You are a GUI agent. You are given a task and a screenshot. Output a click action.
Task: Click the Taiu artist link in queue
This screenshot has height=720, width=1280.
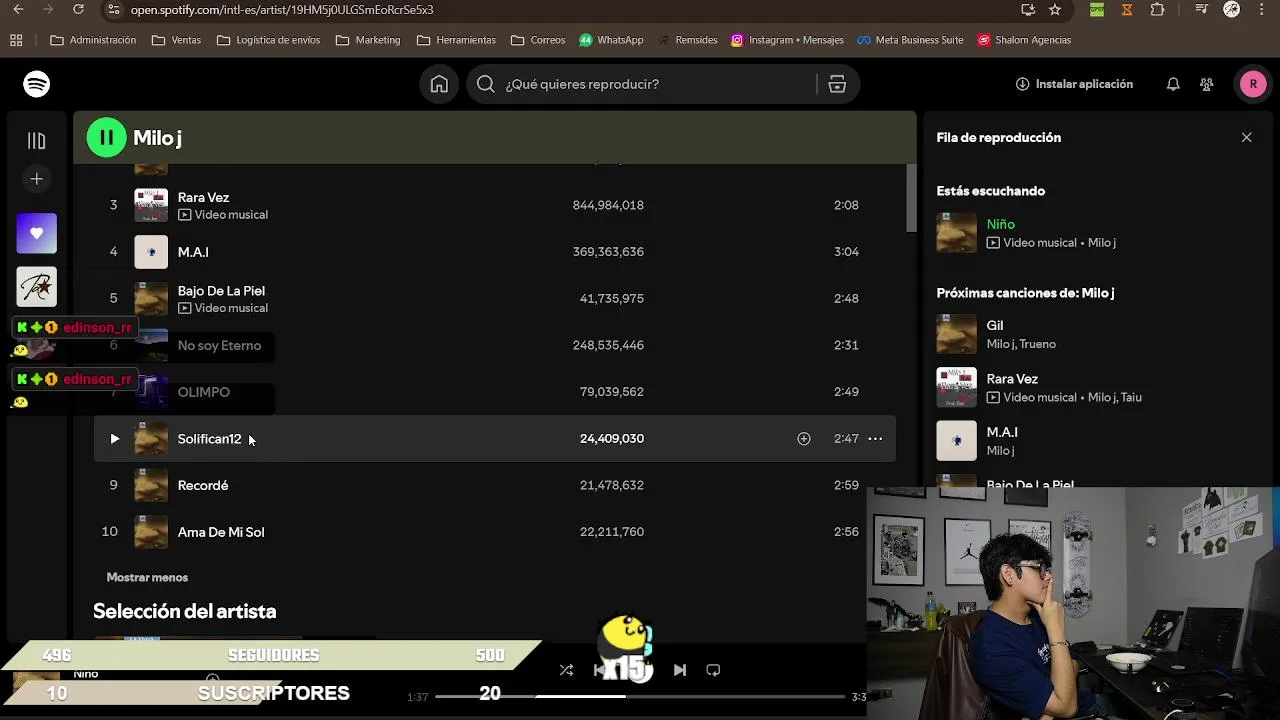[x=1131, y=397]
